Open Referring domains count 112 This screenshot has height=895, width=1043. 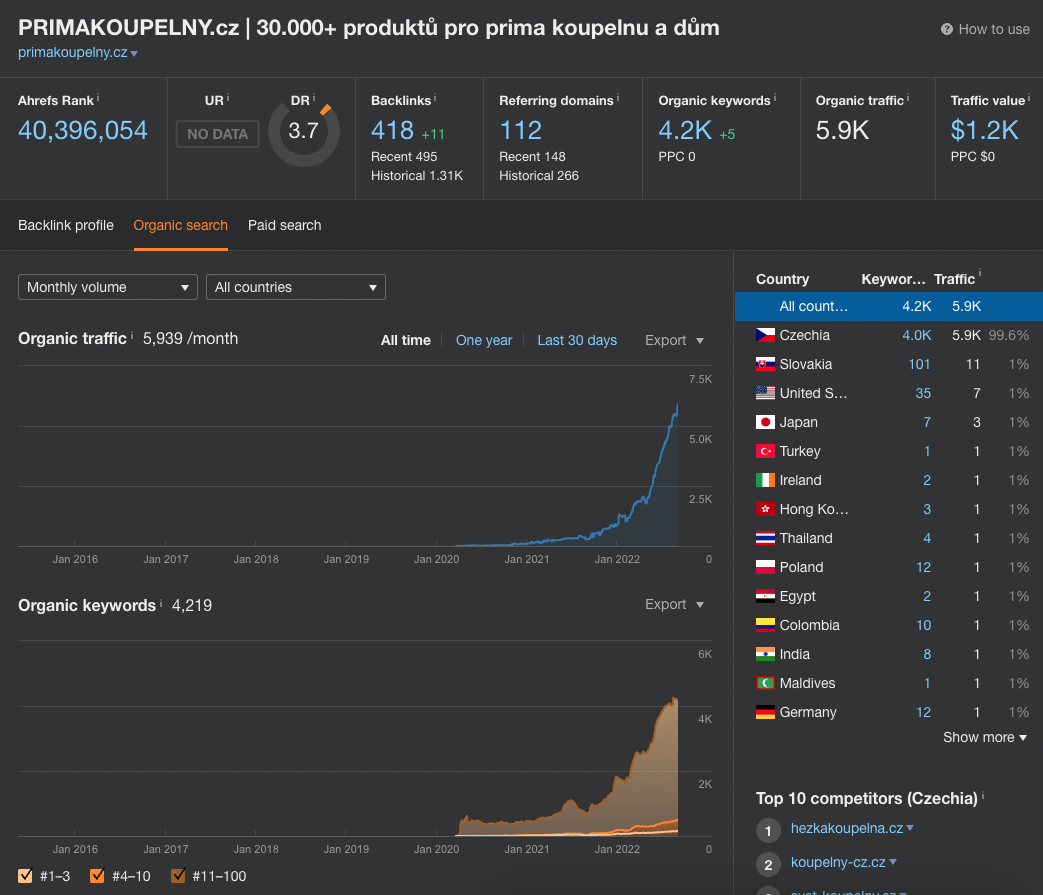(x=521, y=130)
